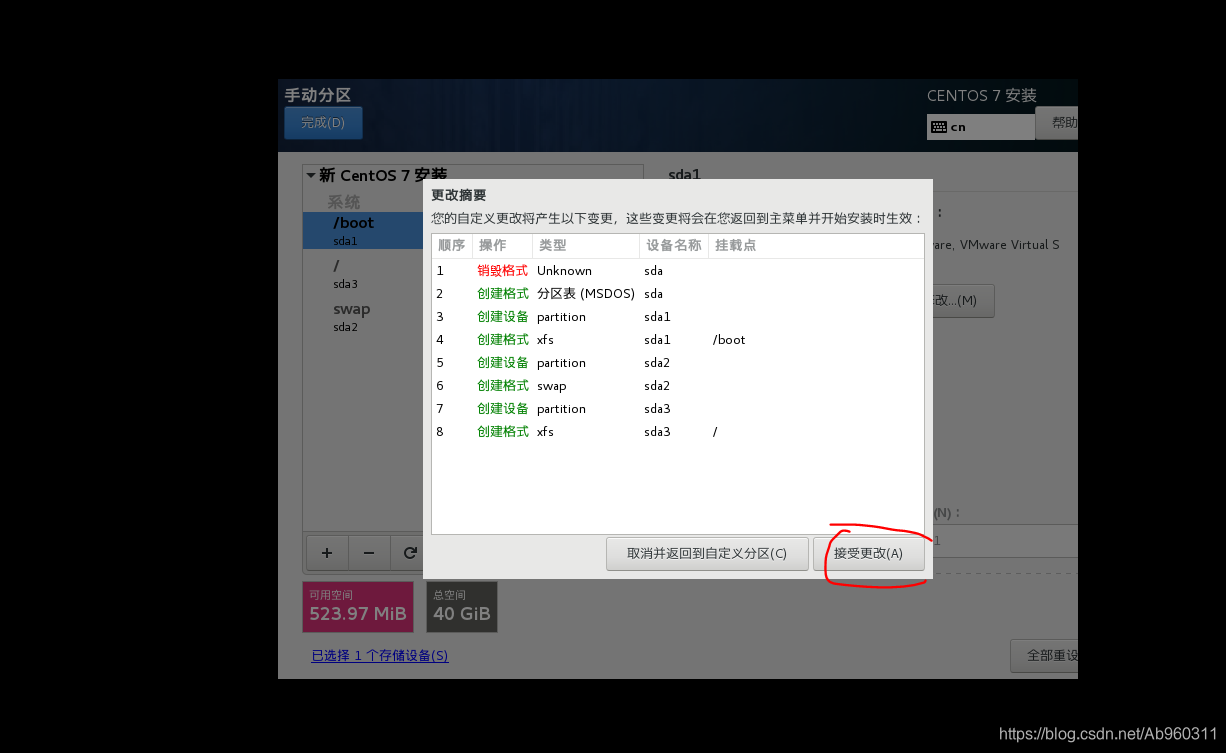Click the 操作 column header
This screenshot has height=753, width=1226.
[502, 245]
